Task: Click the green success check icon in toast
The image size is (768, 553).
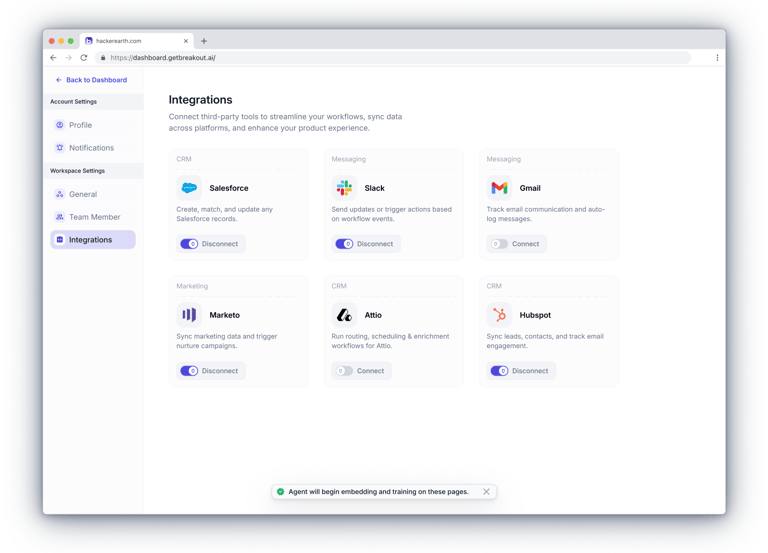Action: 281,492
